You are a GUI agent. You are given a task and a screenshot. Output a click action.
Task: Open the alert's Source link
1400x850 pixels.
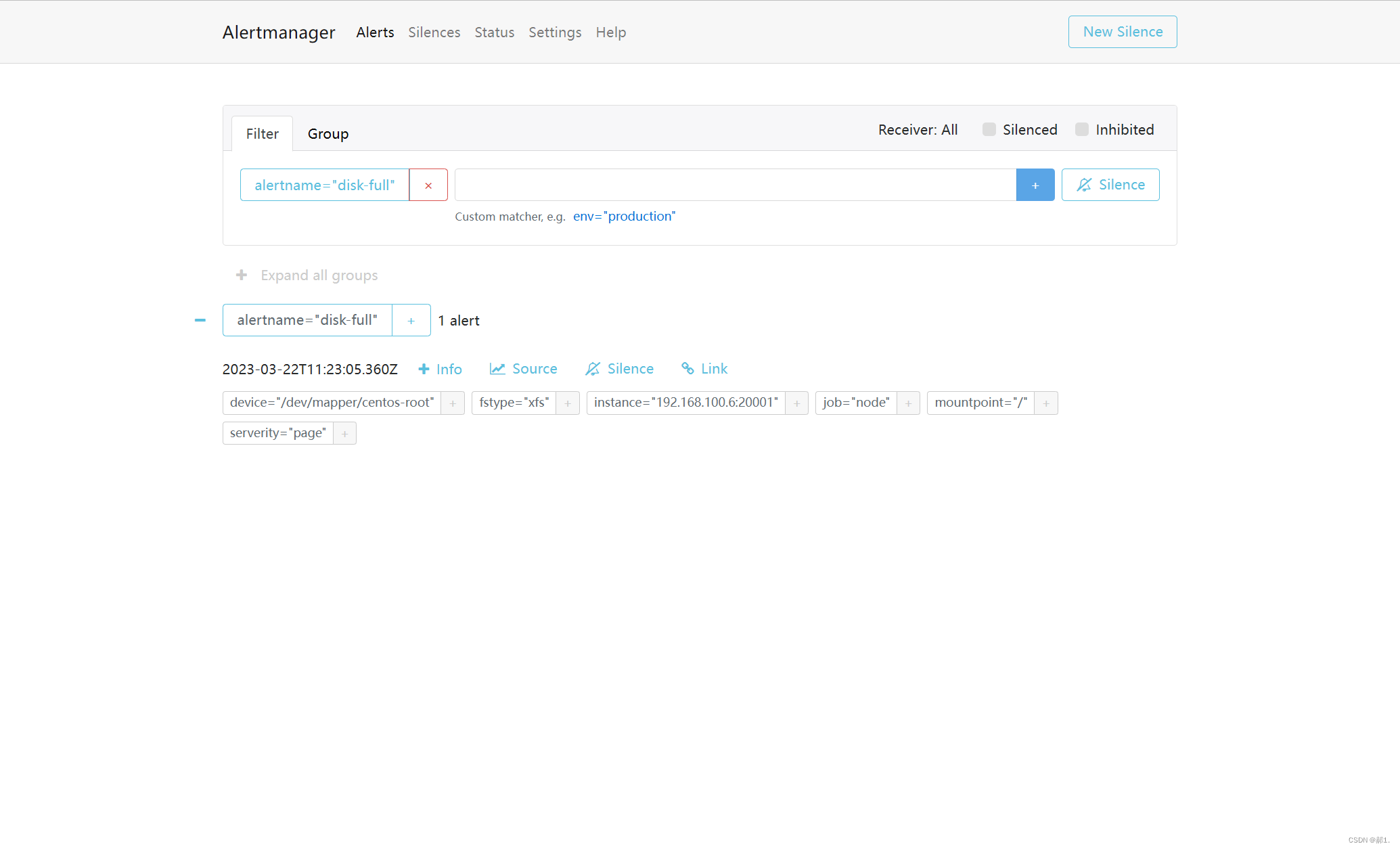click(x=523, y=369)
